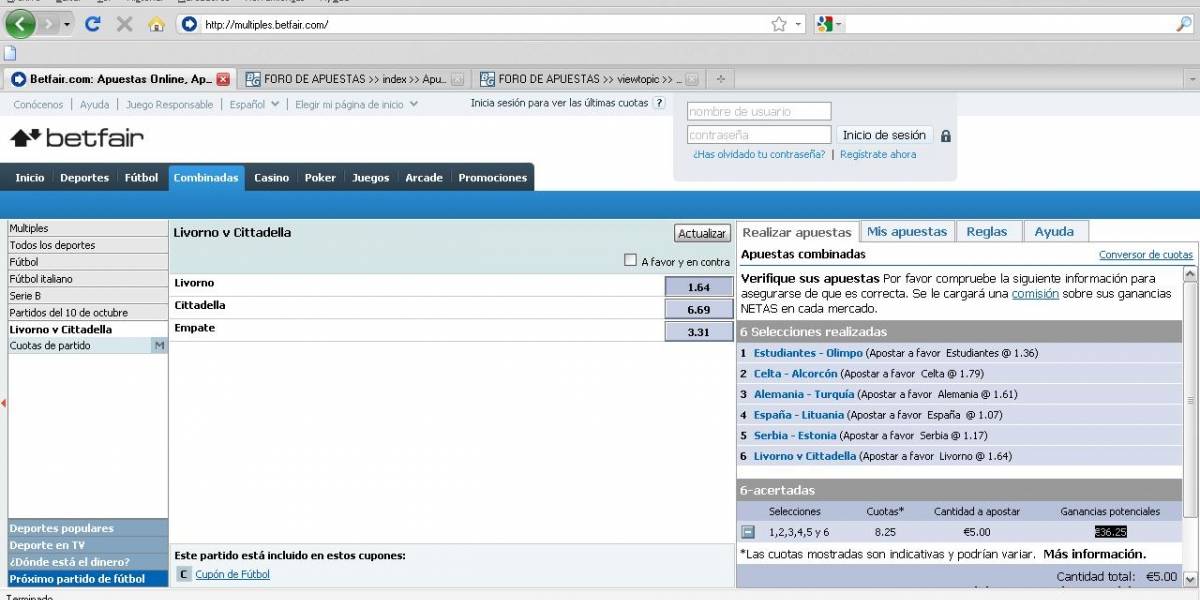The height and width of the screenshot is (600, 1200).
Task: Open the Estudiantes - Olimpo selection link
Action: coord(808,353)
